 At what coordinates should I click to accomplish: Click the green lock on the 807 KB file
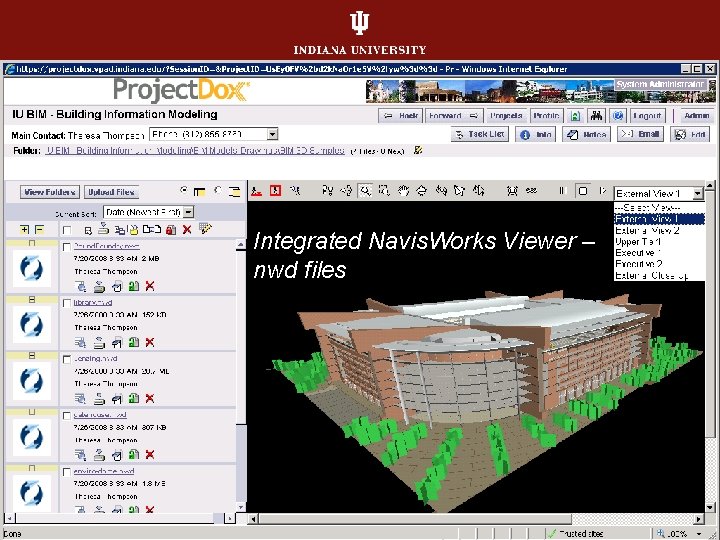click(x=134, y=455)
